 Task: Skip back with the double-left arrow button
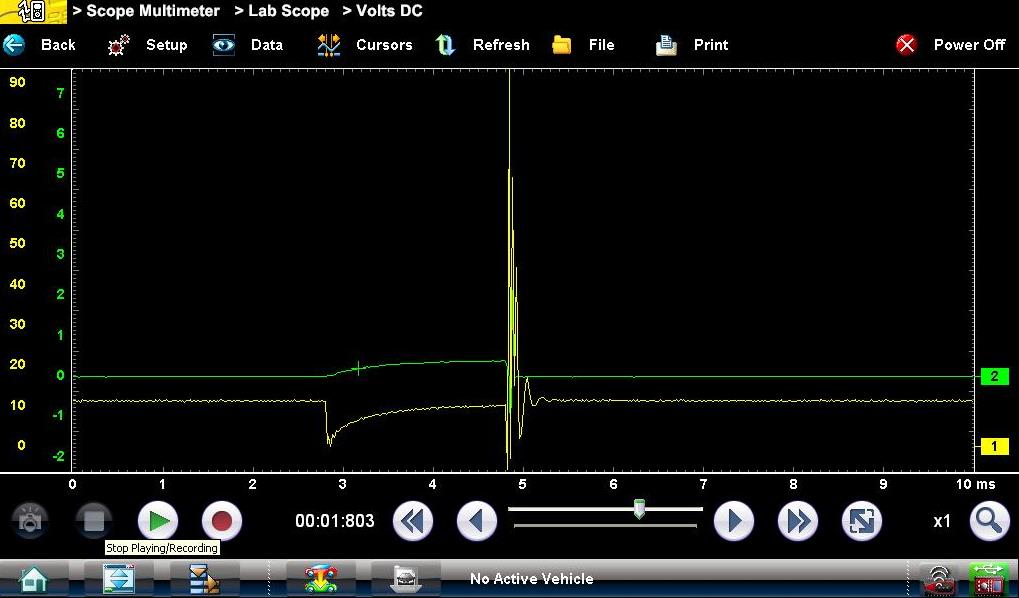coord(412,521)
